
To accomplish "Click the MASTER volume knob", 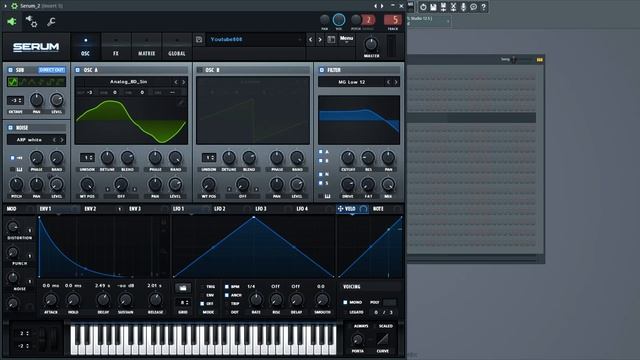I will pos(371,44).
